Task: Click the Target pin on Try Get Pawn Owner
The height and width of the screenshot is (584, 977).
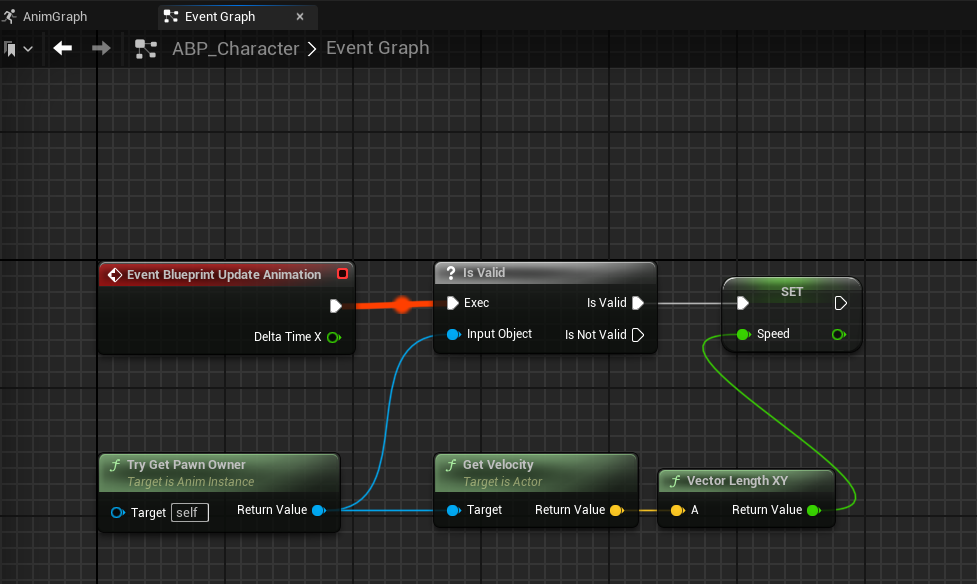Action: tap(118, 513)
